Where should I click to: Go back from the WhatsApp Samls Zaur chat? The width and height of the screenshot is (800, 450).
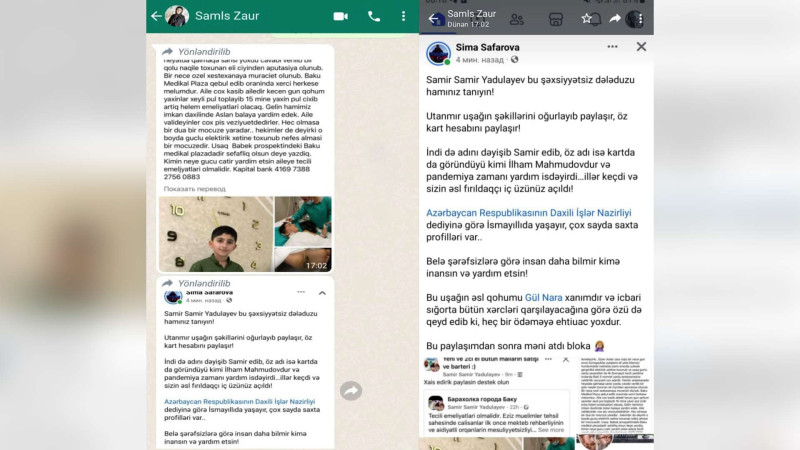click(156, 16)
